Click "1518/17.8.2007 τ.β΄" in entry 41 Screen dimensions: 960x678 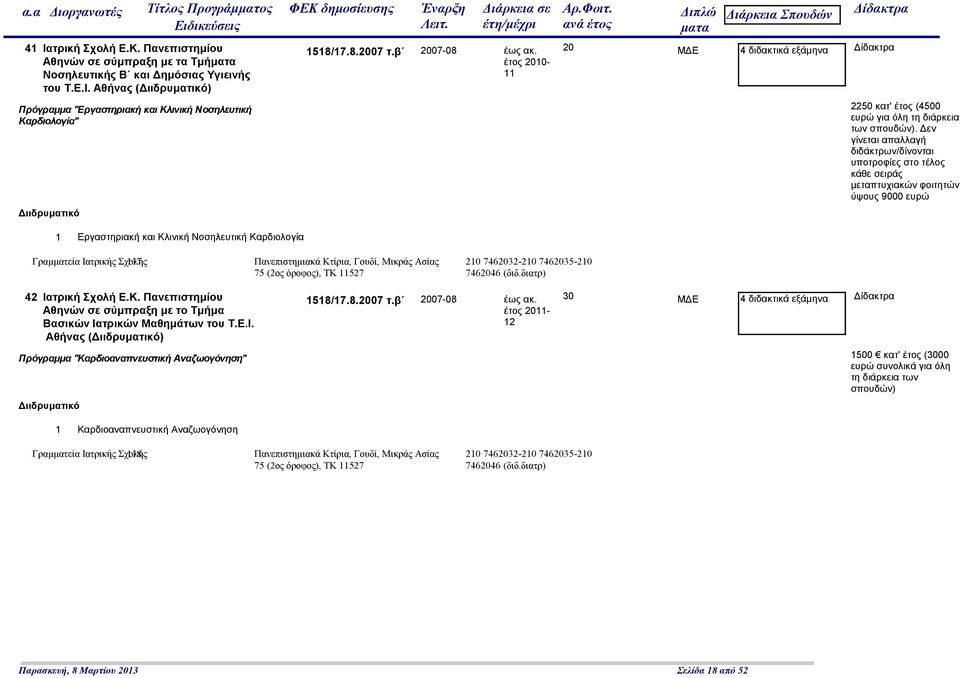coord(355,52)
